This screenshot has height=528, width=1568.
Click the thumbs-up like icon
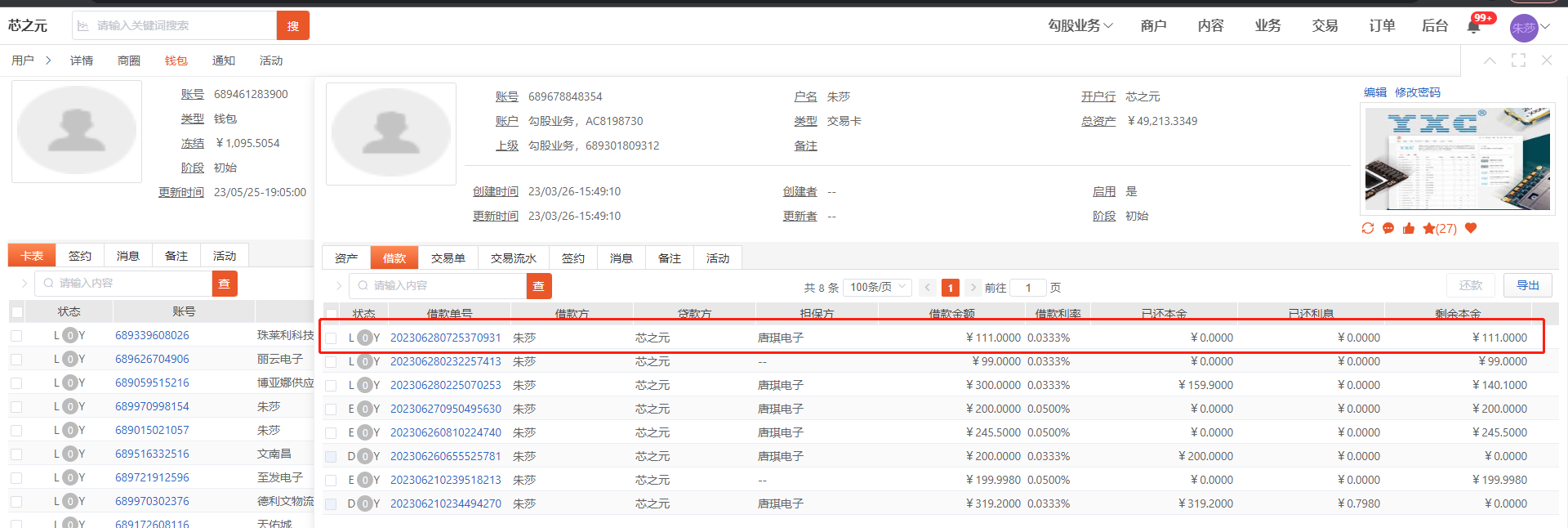pyautogui.click(x=1409, y=228)
